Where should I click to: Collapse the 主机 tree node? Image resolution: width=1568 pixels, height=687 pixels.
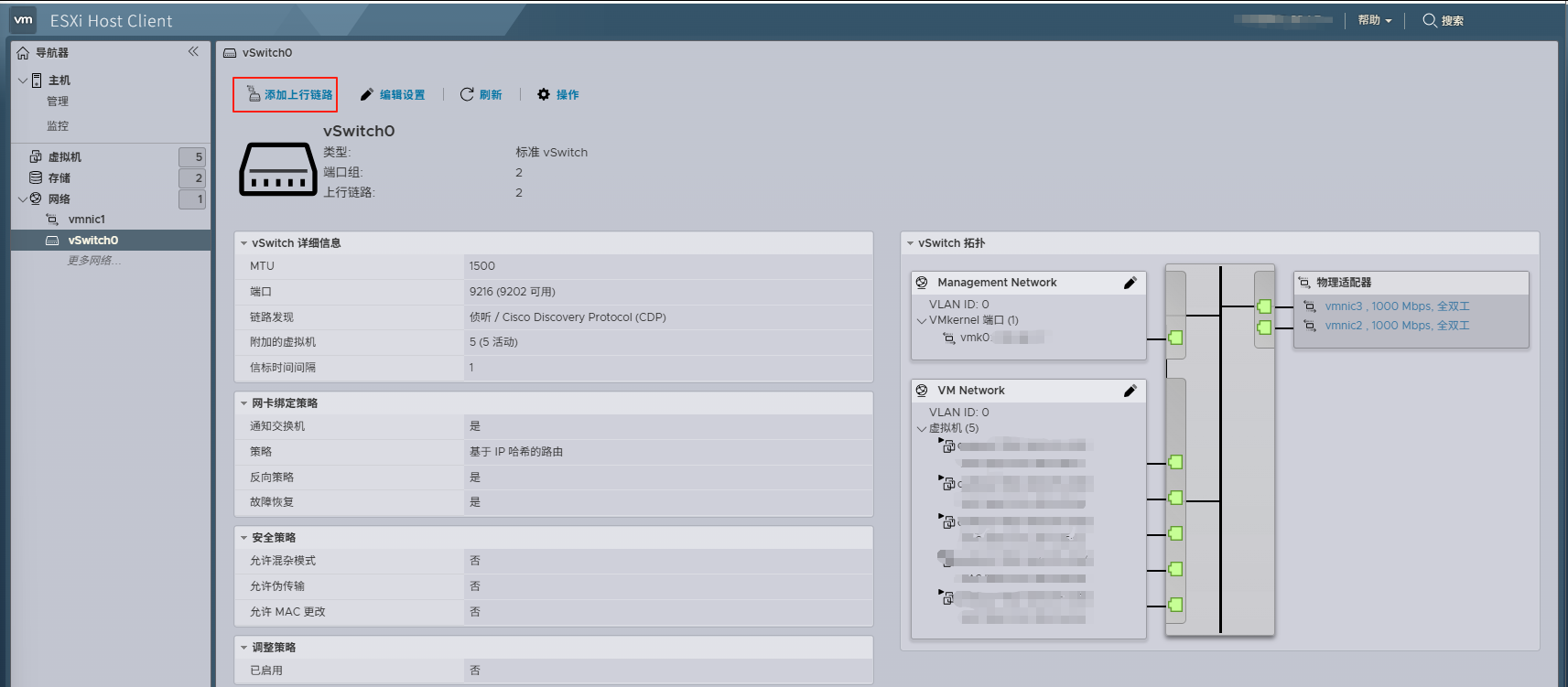tap(23, 81)
